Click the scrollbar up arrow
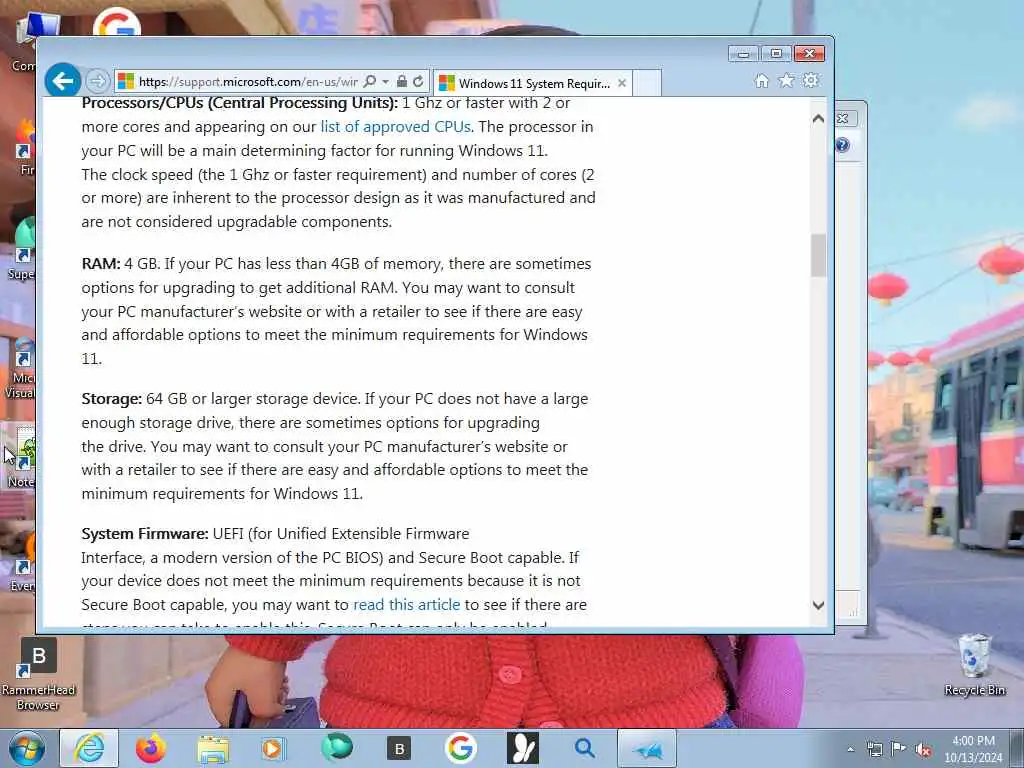Image resolution: width=1024 pixels, height=768 pixels. [818, 119]
